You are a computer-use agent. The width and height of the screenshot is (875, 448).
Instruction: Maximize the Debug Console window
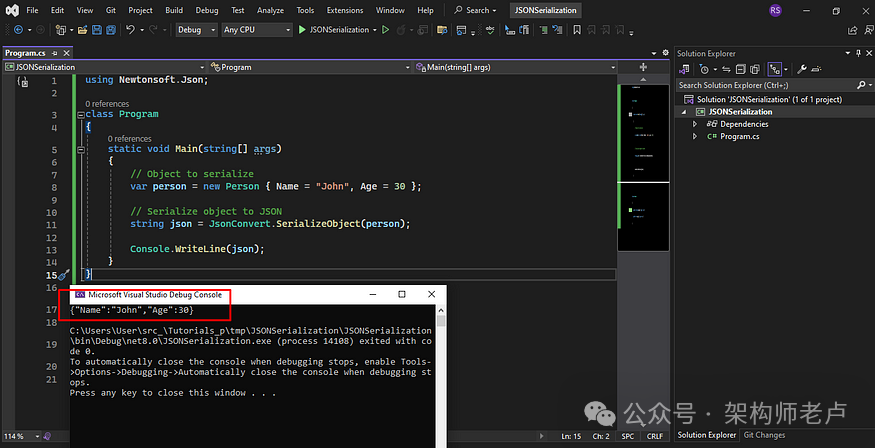402,295
